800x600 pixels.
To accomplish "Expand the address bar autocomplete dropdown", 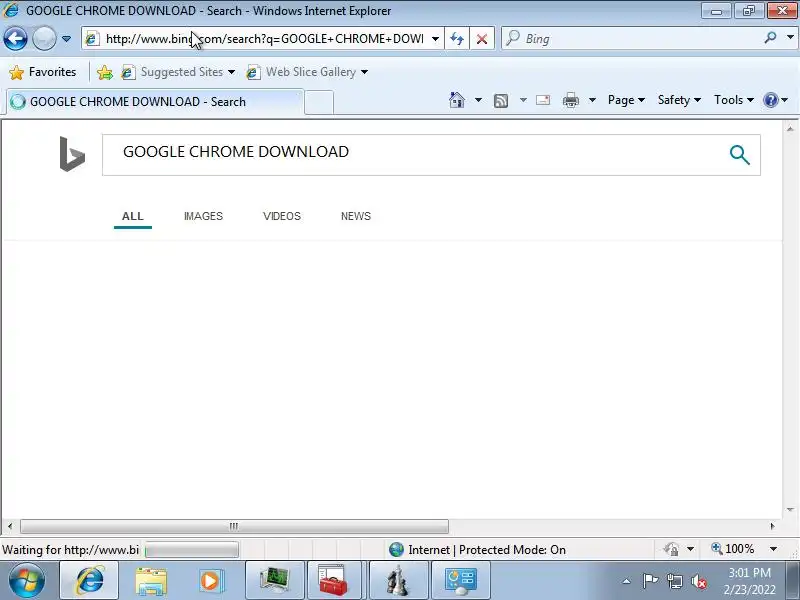I will pos(435,39).
